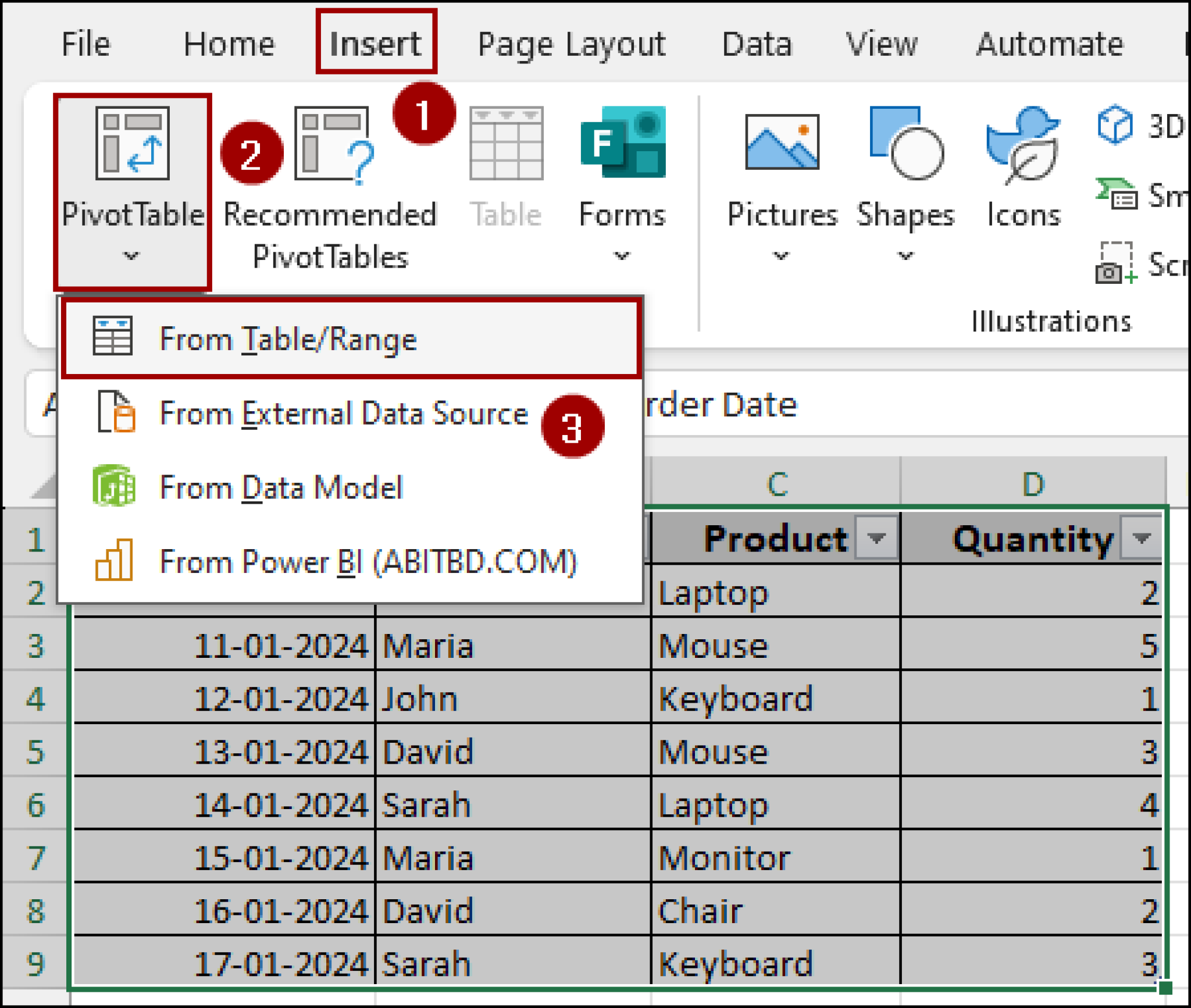Open the Quantity column filter dropdown
The image size is (1191, 1008).
click(1141, 538)
